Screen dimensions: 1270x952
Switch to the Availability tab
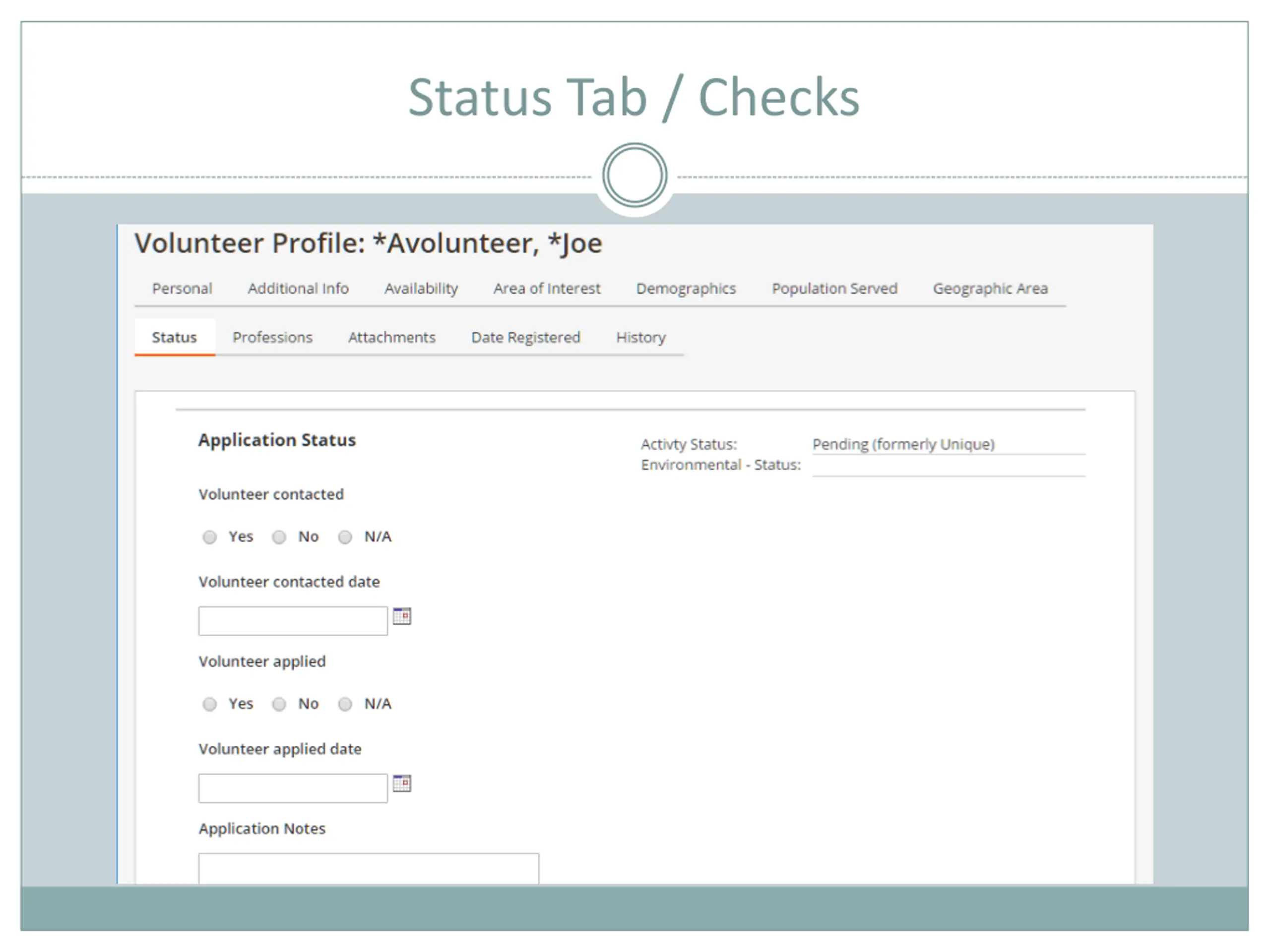(x=421, y=288)
